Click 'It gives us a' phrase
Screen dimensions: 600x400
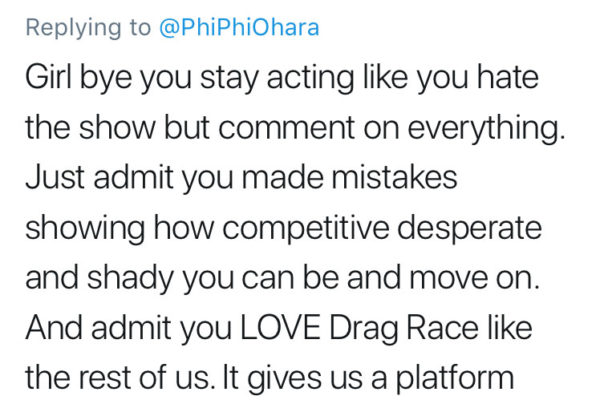click(305, 379)
